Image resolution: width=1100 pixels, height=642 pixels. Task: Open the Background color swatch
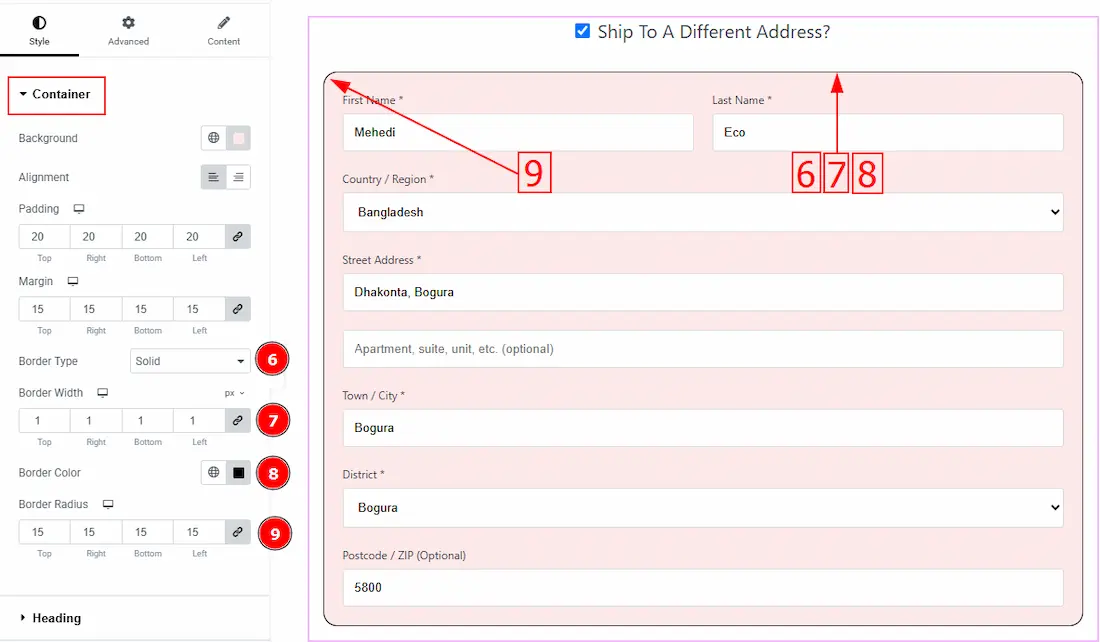239,138
